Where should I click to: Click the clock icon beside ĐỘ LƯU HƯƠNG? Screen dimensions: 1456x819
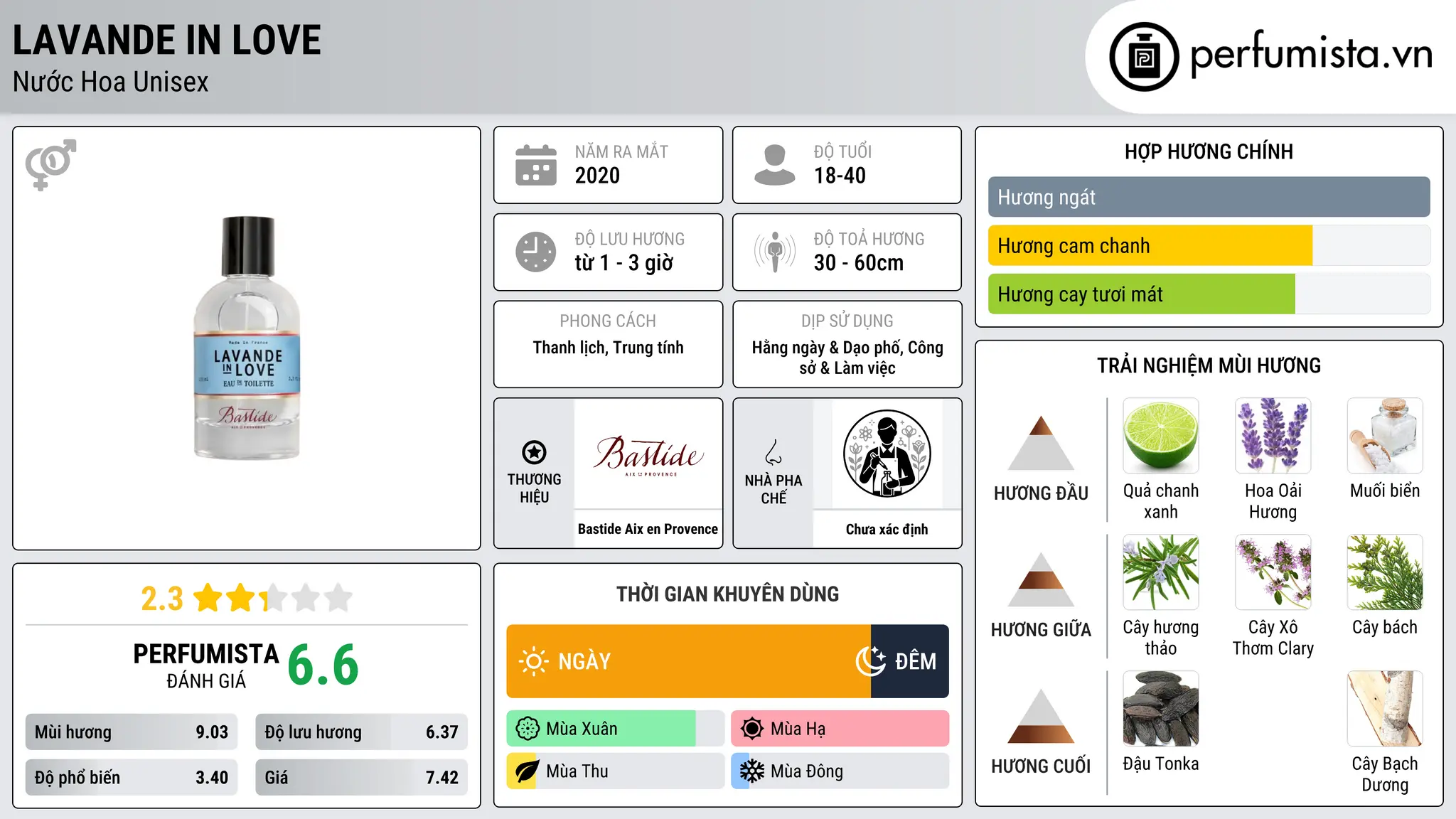pos(536,252)
